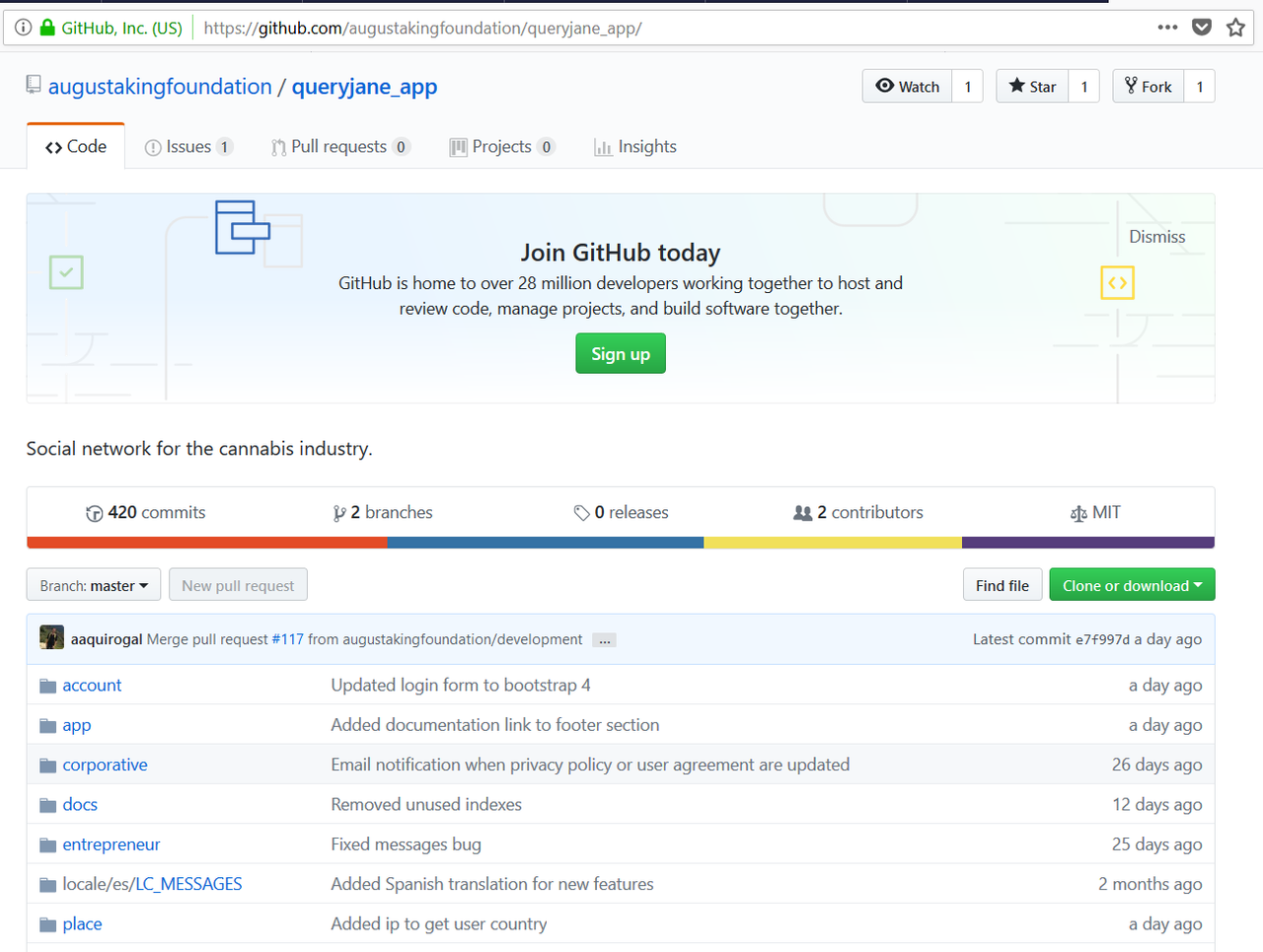Click the browser address bar URL

pos(422,28)
